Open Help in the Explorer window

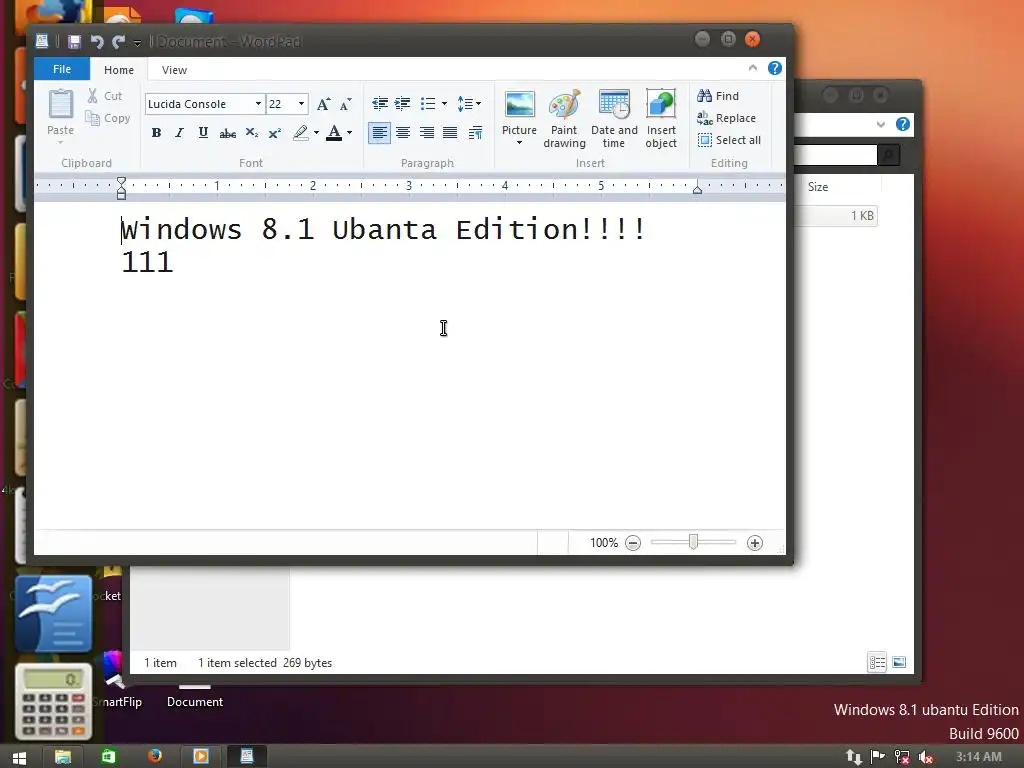(903, 124)
